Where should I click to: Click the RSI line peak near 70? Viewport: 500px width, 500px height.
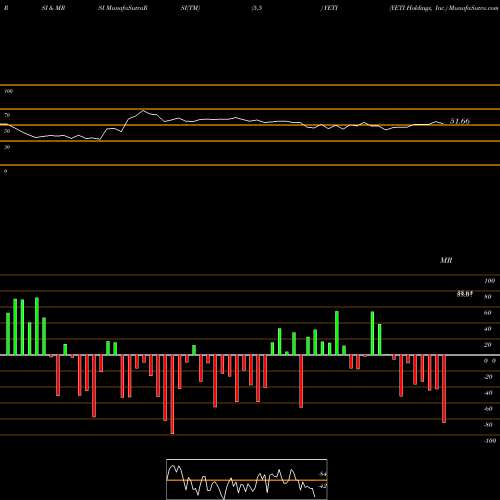coord(144,110)
